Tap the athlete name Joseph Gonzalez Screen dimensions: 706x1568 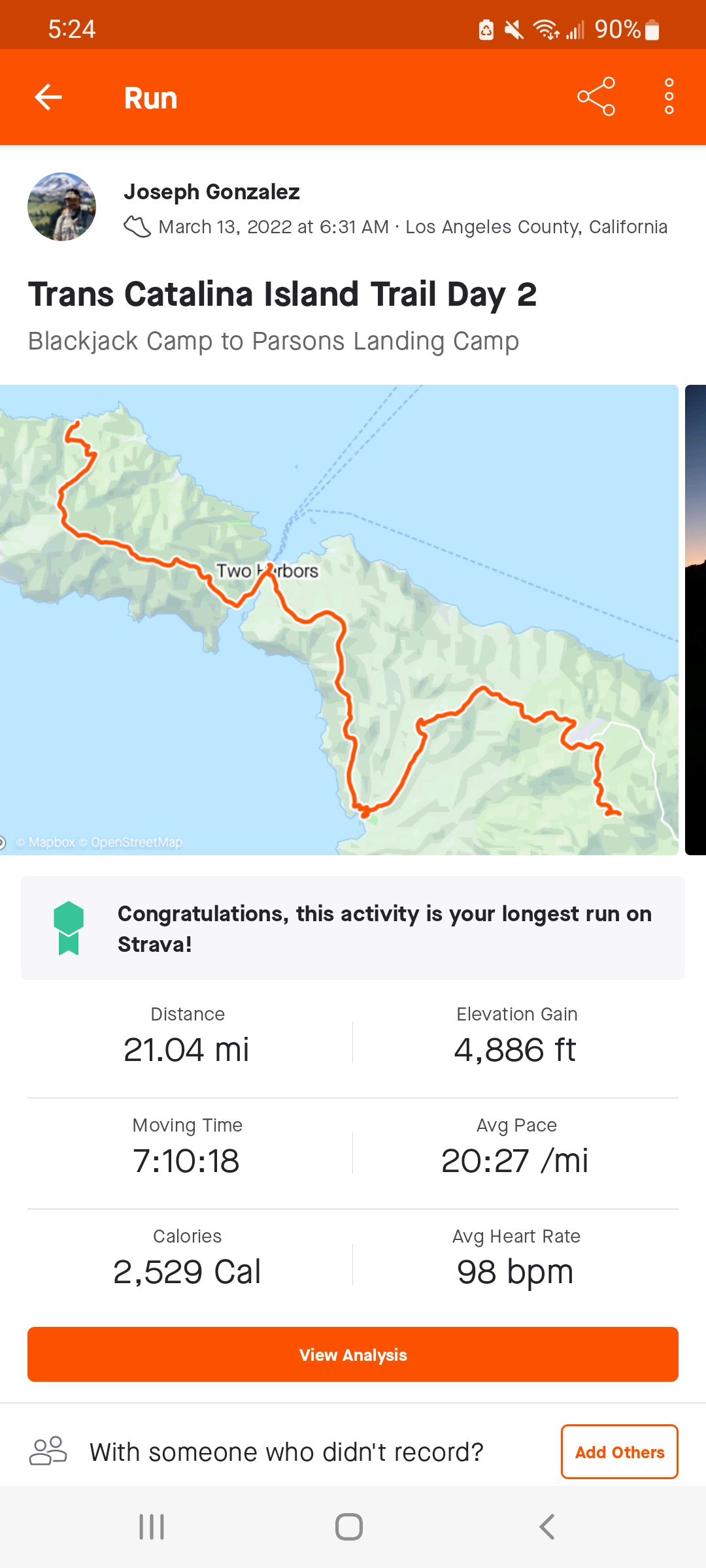(x=212, y=192)
